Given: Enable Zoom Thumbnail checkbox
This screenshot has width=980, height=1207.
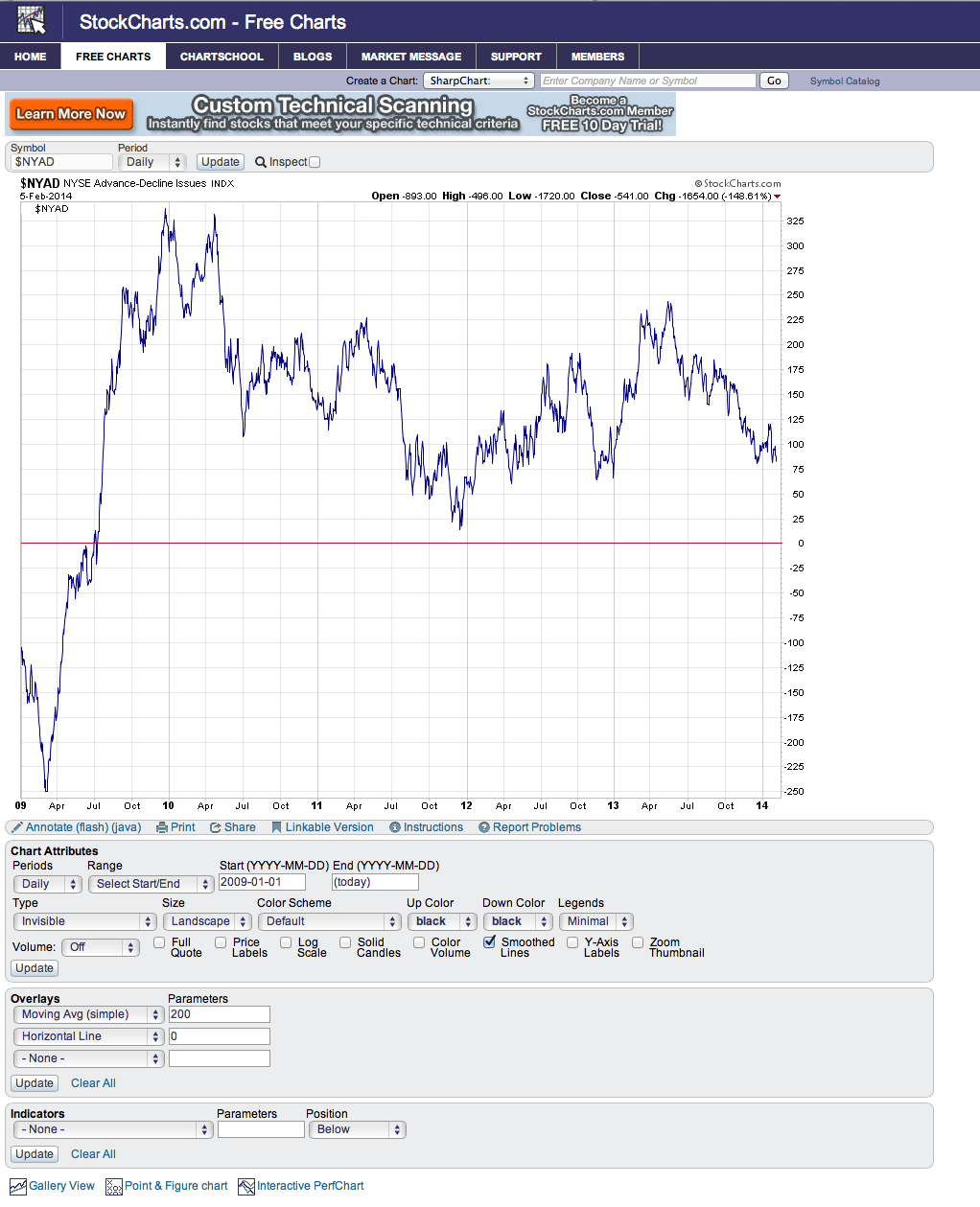Looking at the screenshot, I should pyautogui.click(x=638, y=942).
